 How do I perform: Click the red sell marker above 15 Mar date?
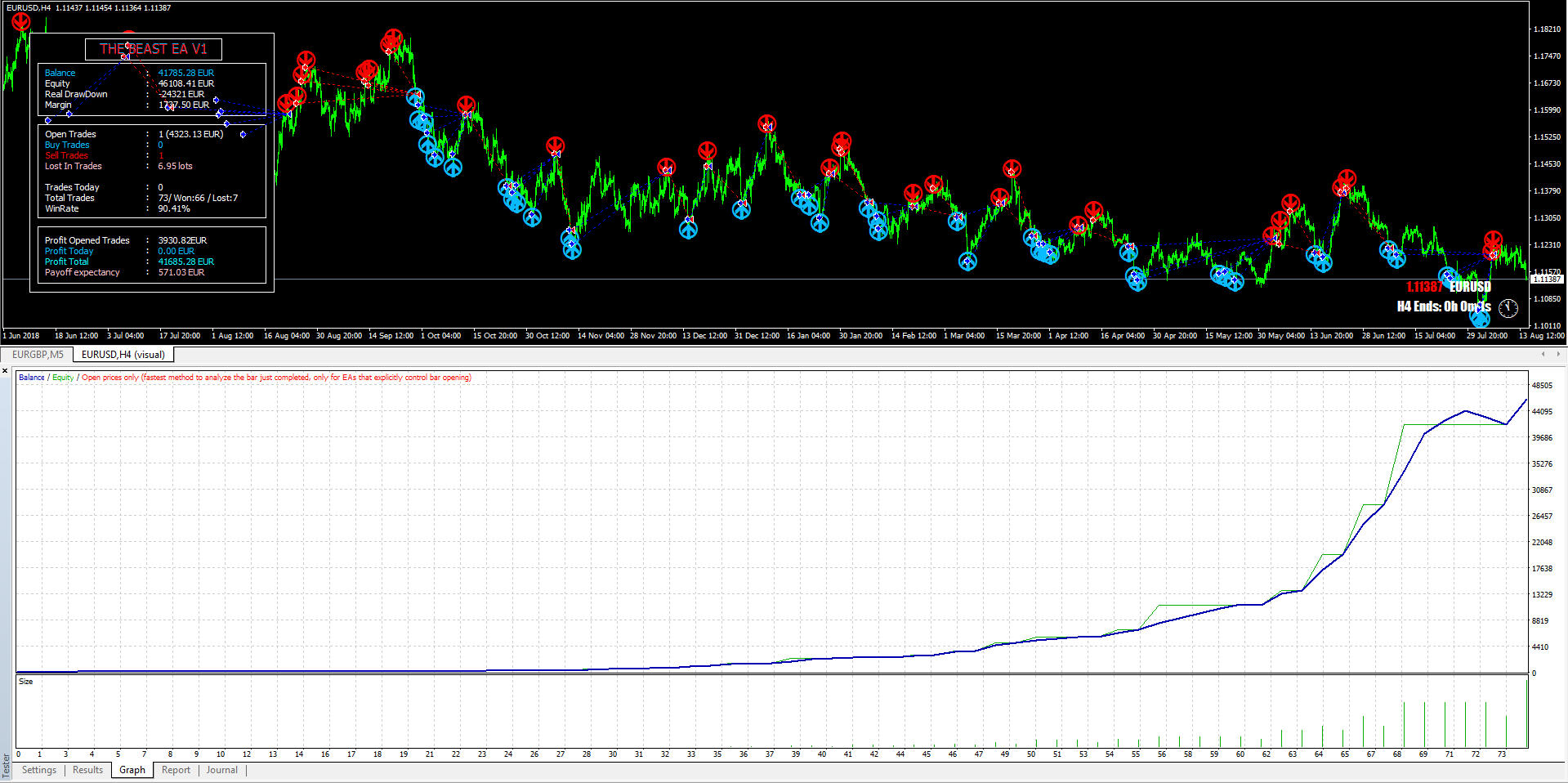pyautogui.click(x=1012, y=169)
